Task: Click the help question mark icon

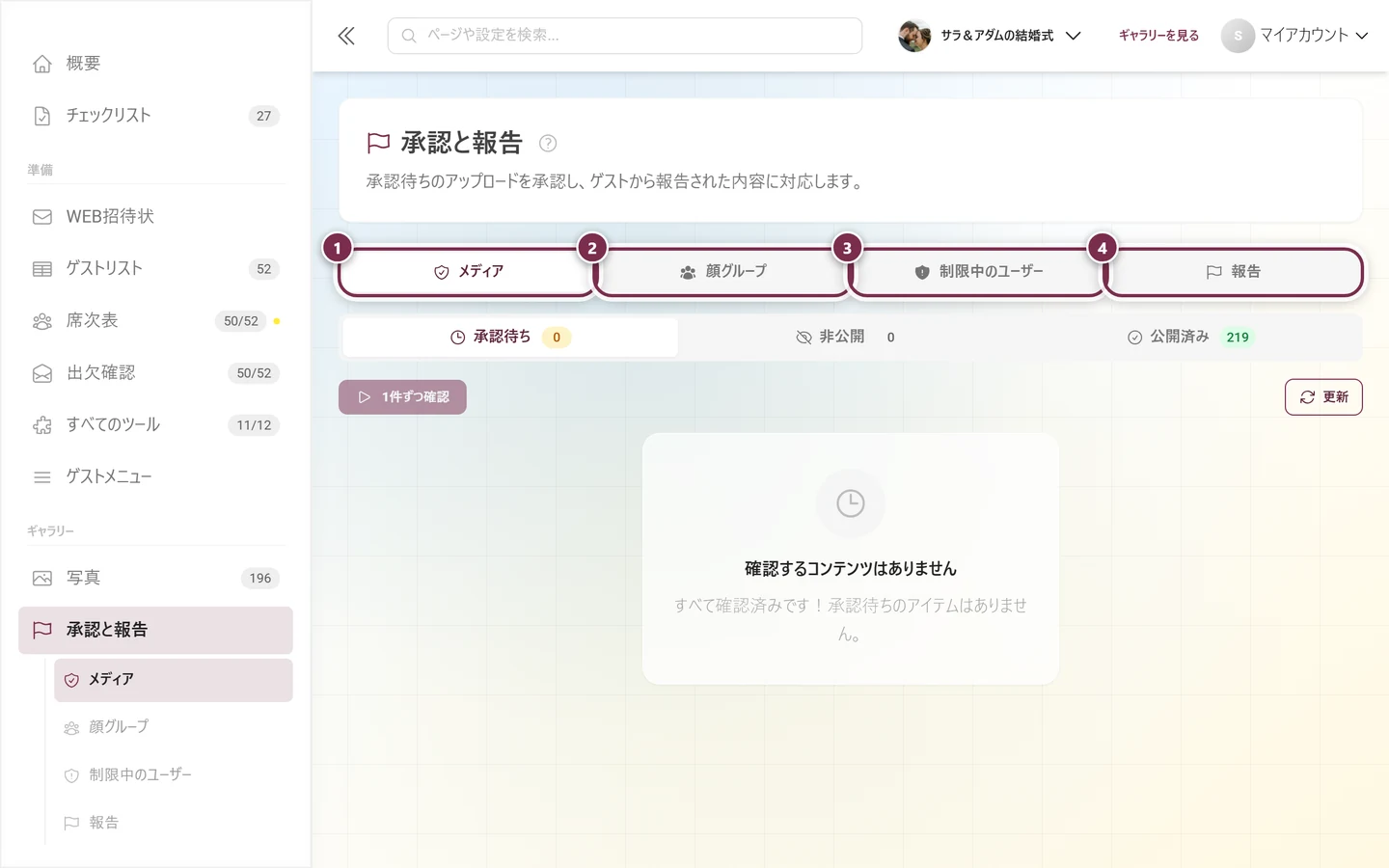Action: (x=548, y=144)
